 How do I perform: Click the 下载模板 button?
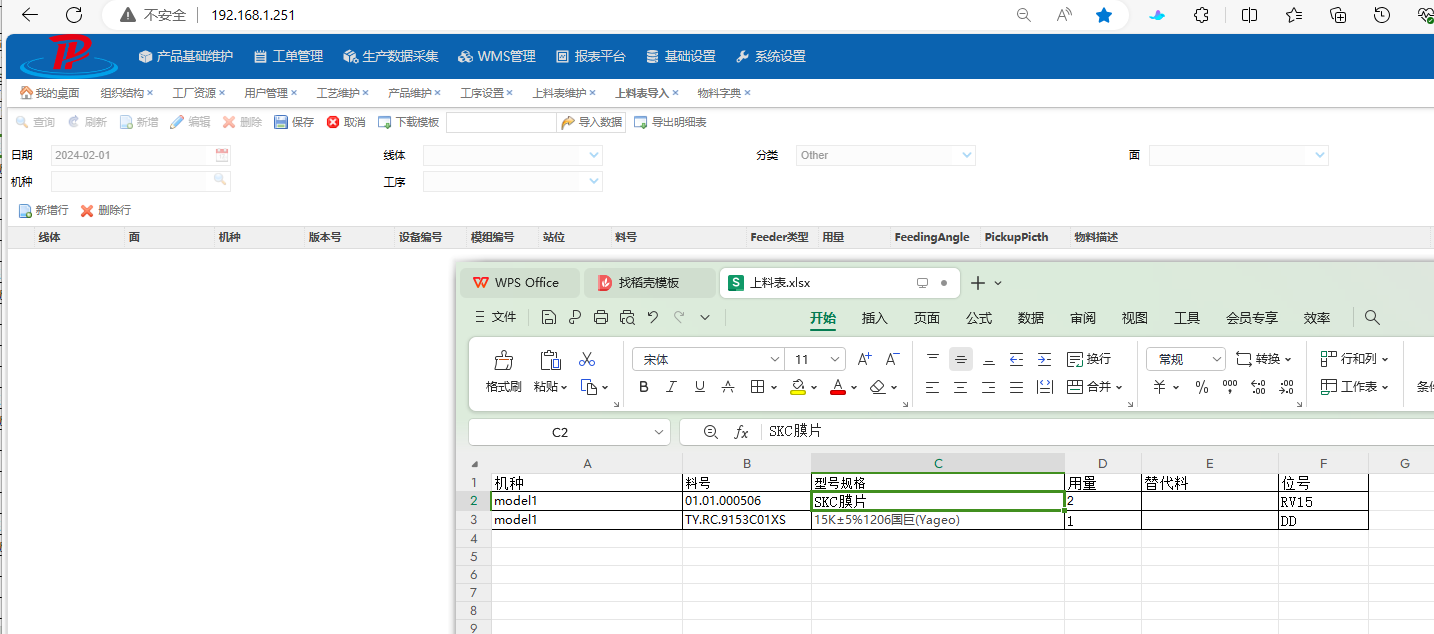[x=409, y=122]
